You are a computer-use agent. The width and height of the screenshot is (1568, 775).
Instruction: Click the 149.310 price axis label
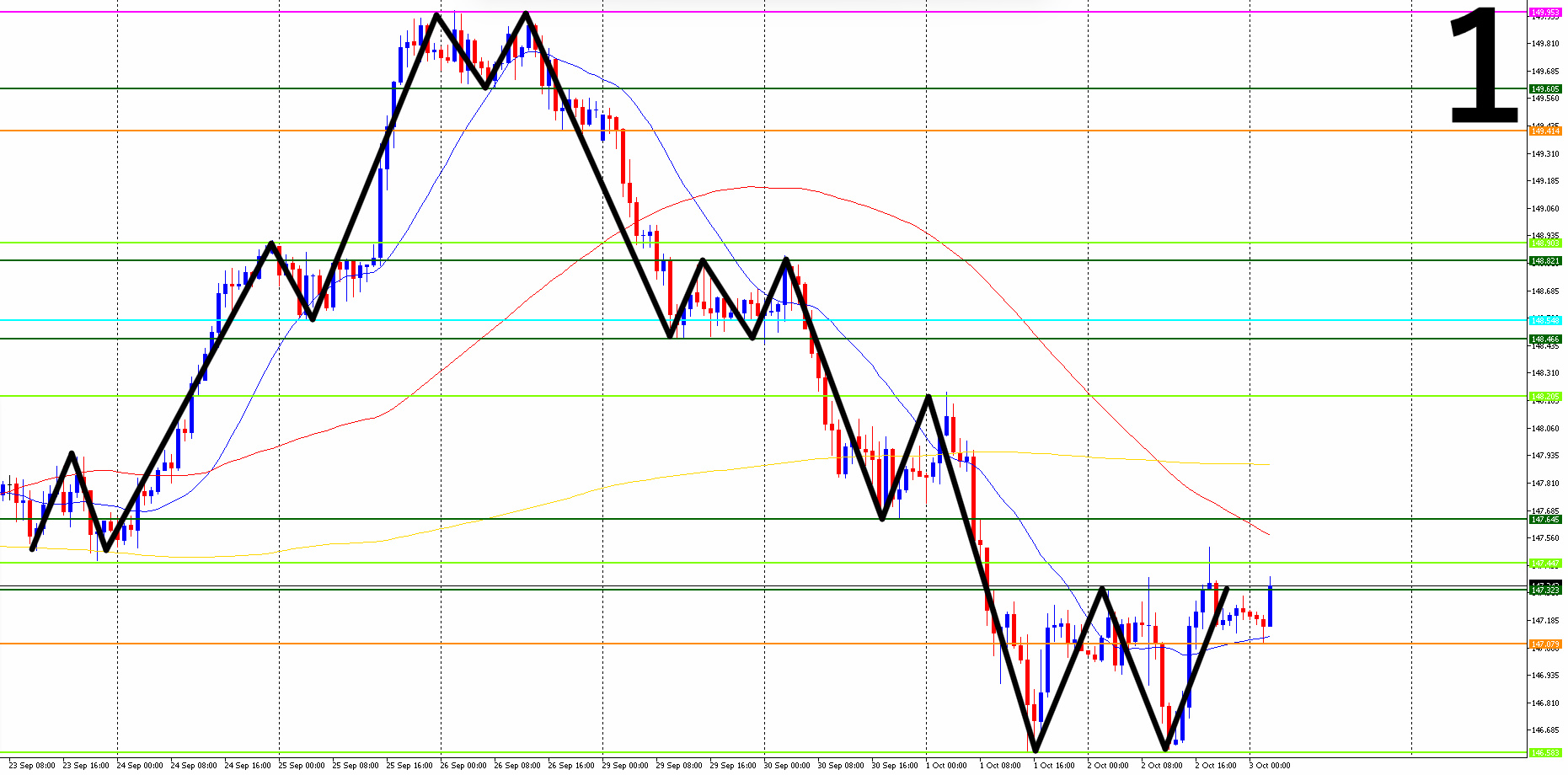pos(1544,153)
